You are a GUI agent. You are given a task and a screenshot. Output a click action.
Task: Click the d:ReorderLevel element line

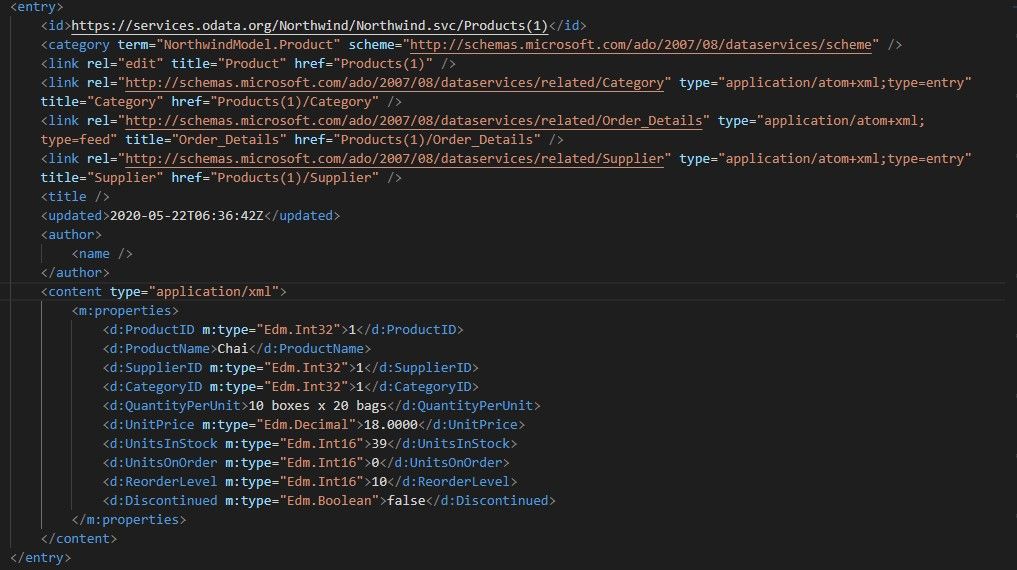tap(309, 482)
